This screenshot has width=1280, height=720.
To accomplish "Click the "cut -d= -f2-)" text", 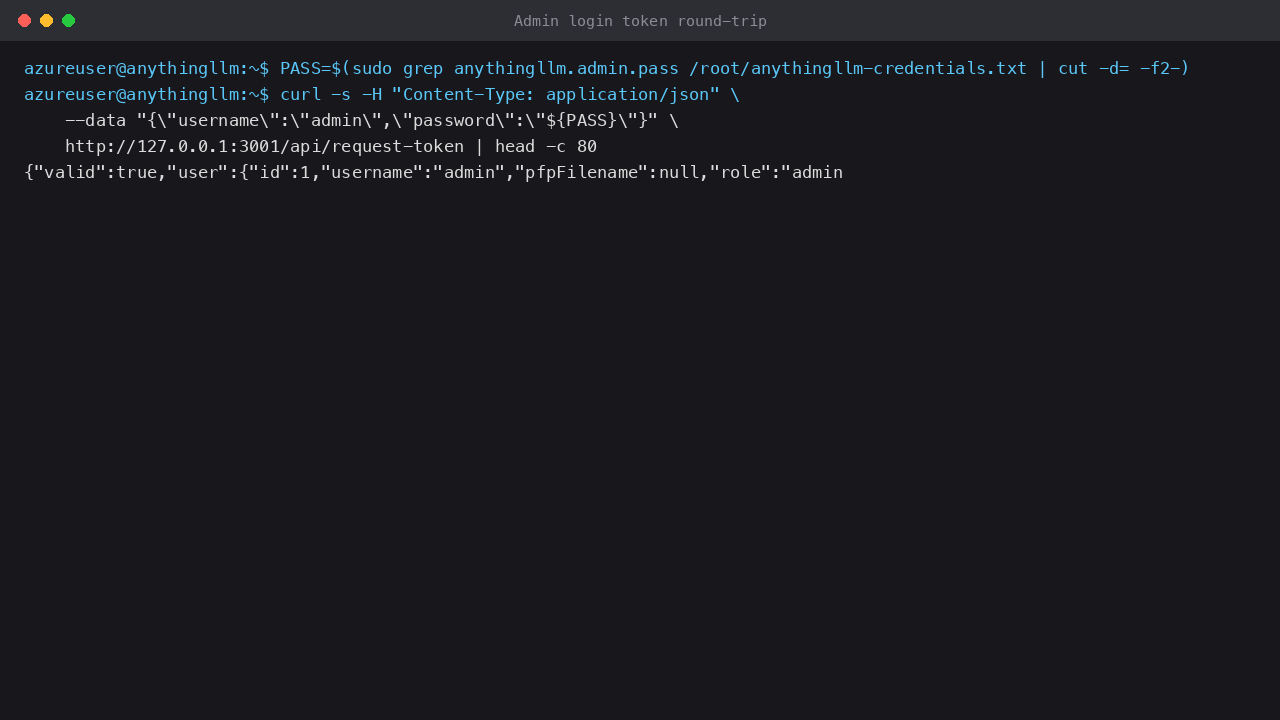I will point(1124,68).
